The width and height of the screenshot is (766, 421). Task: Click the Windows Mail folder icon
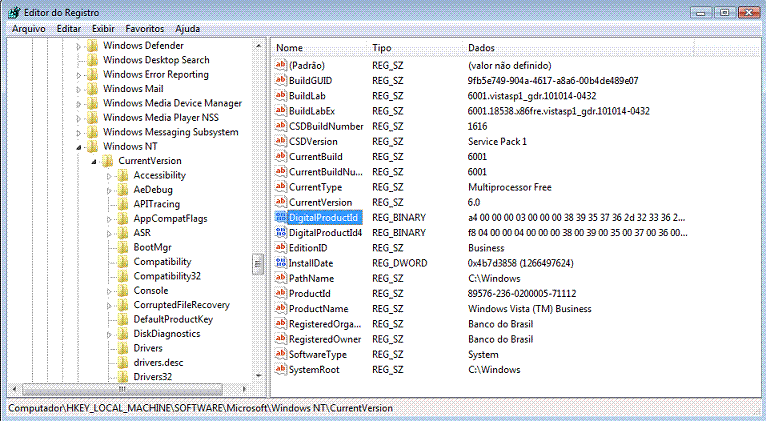point(92,88)
